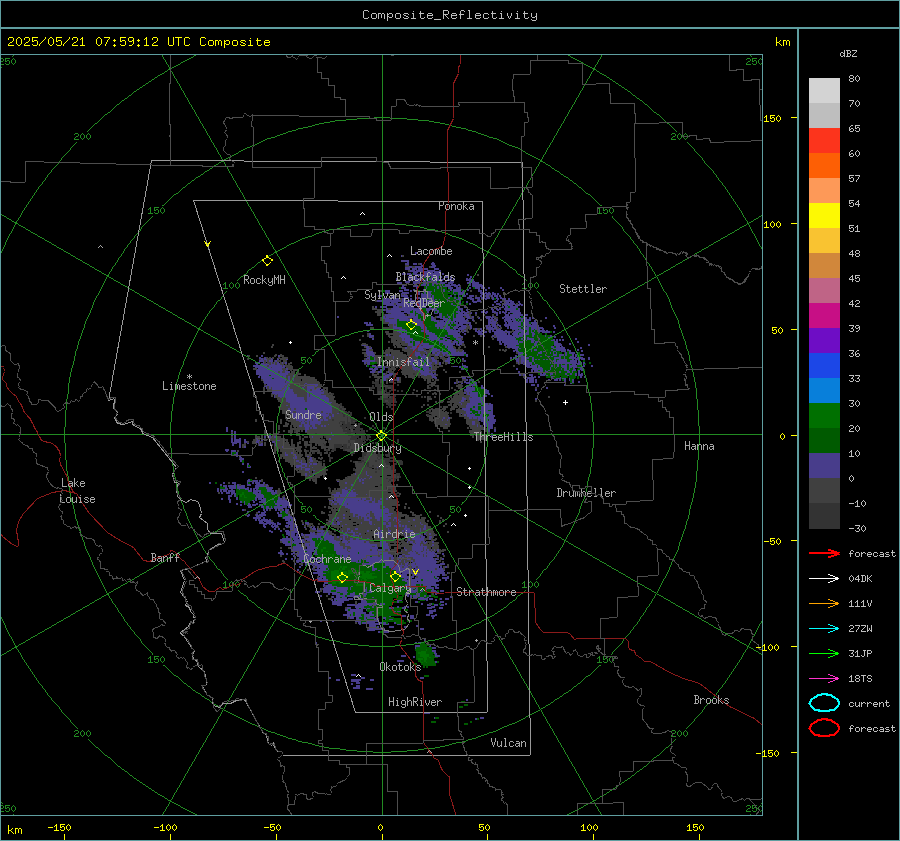This screenshot has height=841, width=900.
Task: Click the Okotoks label on map
Action: pyautogui.click(x=400, y=666)
